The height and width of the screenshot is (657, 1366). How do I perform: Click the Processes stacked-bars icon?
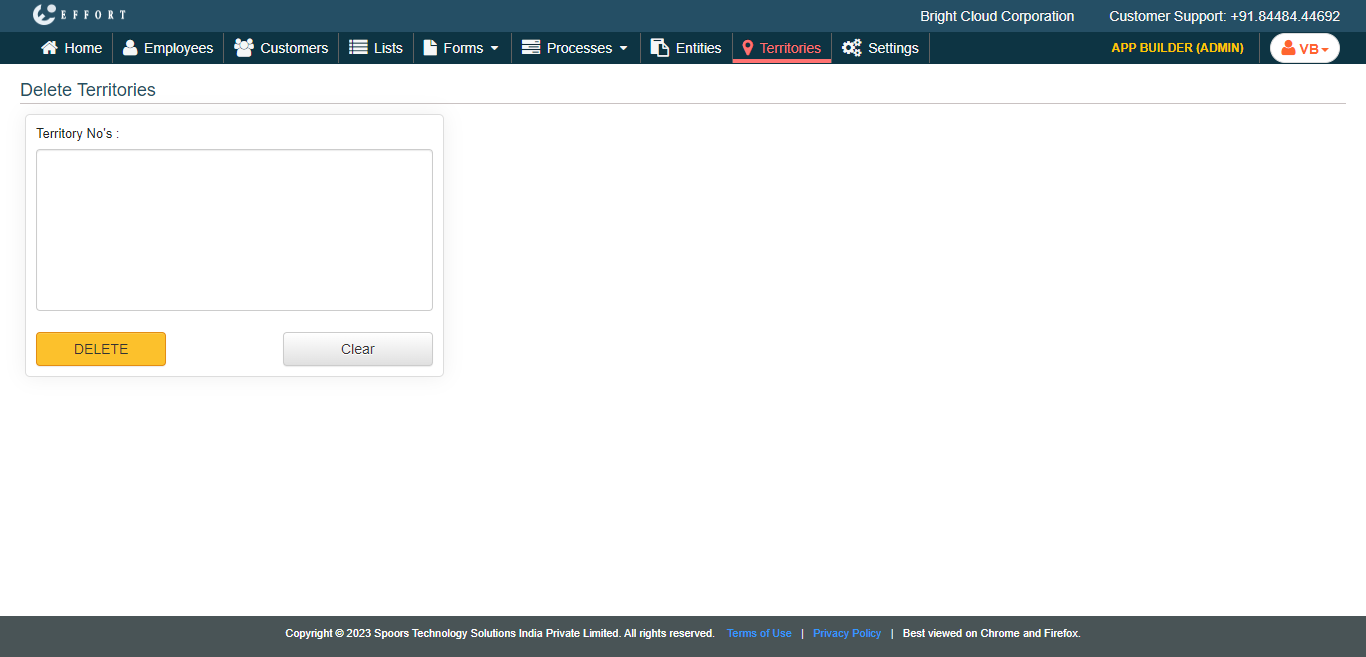[531, 48]
